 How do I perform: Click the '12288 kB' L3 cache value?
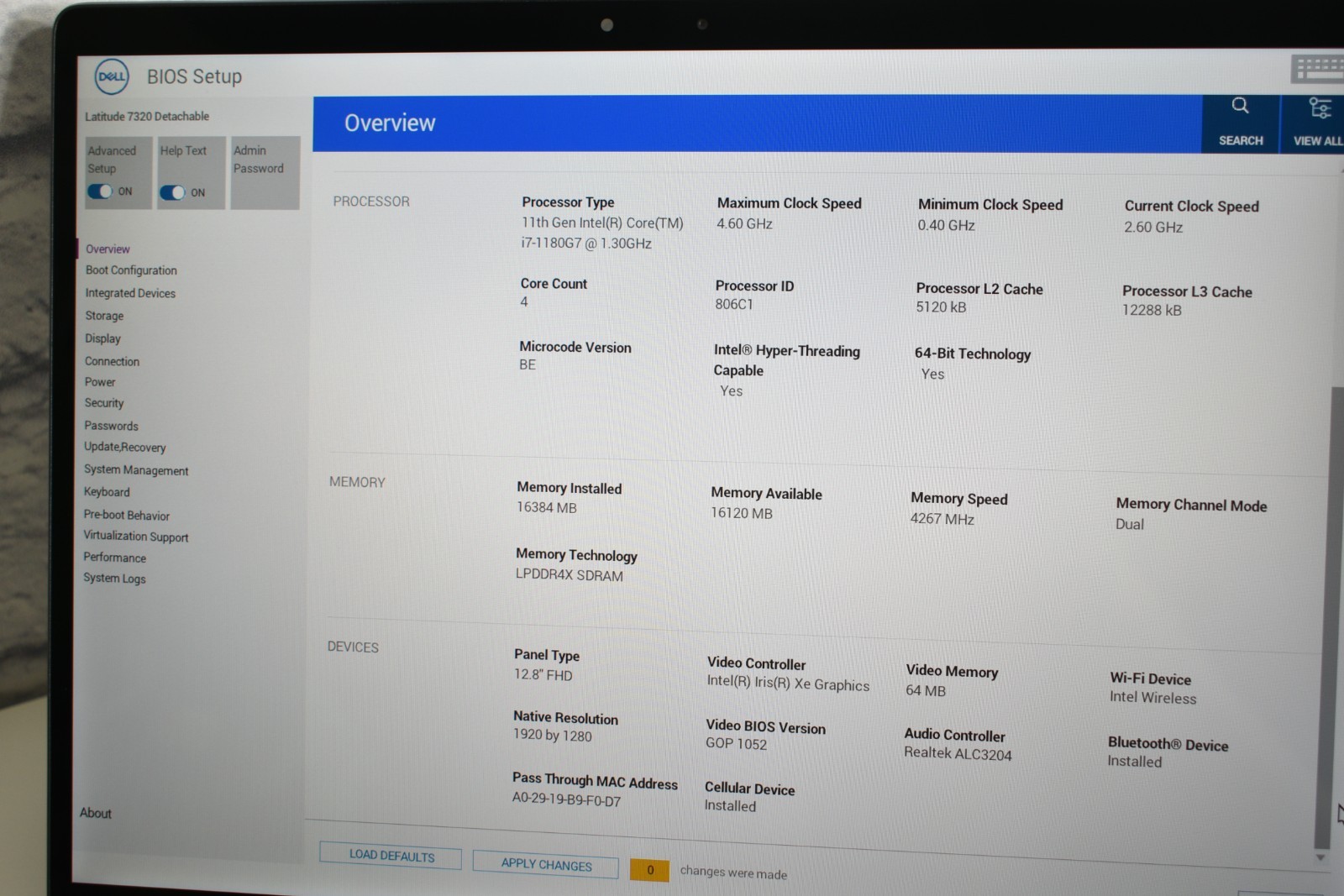tap(1152, 311)
